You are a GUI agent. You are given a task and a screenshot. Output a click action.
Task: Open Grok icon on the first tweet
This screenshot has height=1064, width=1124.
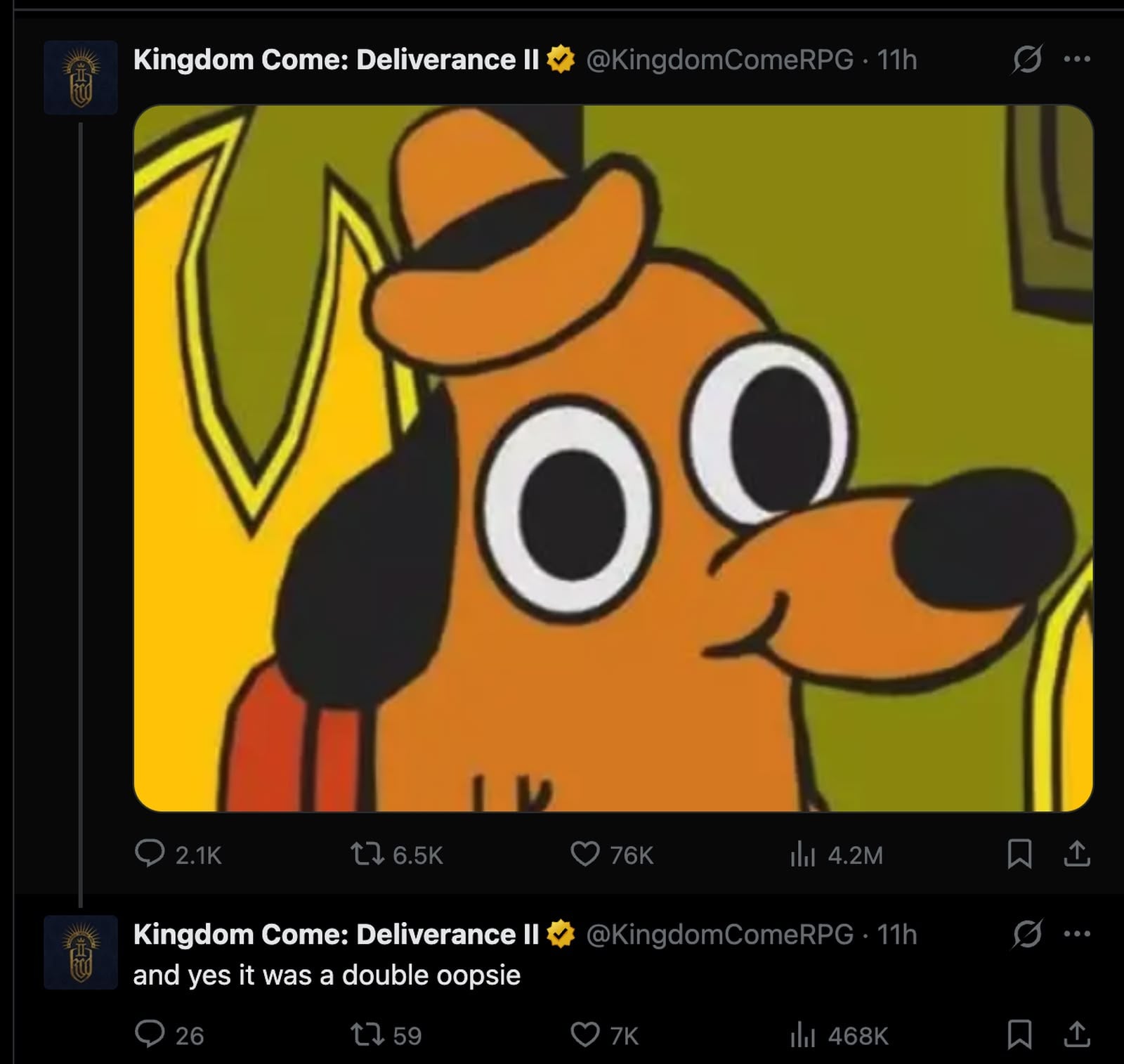(x=1026, y=60)
